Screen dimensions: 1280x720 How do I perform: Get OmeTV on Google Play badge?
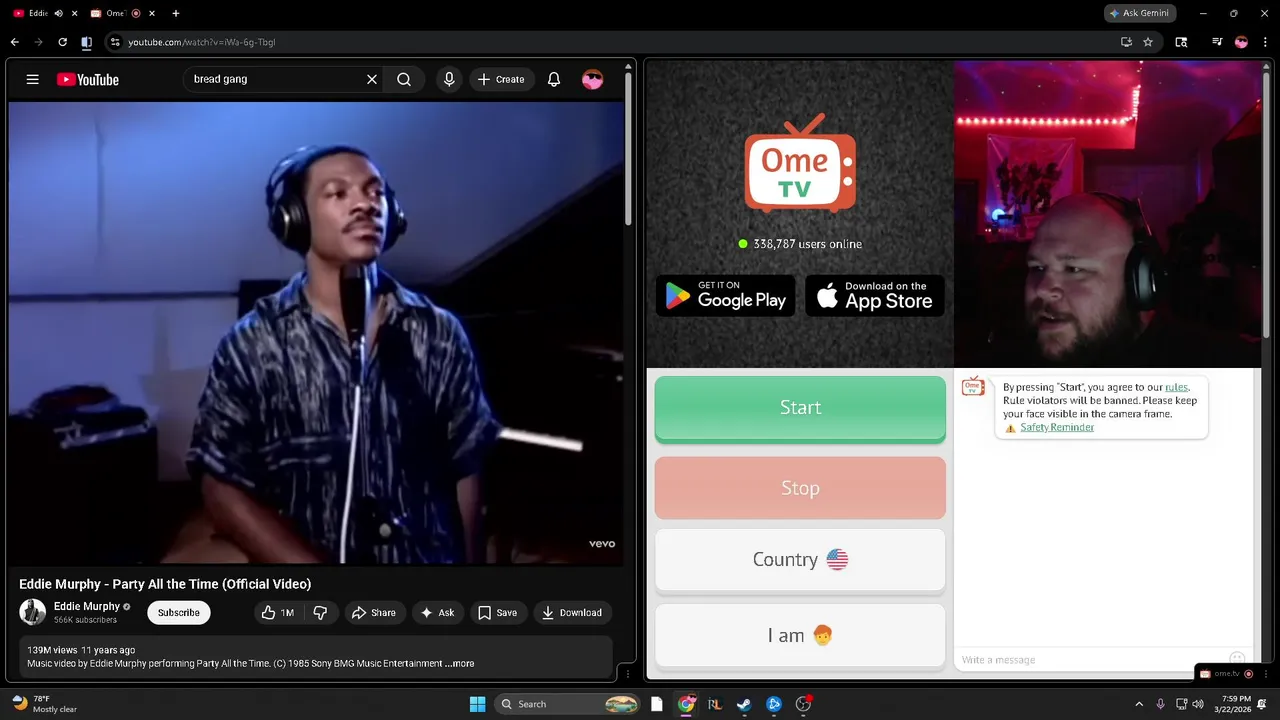[726, 296]
